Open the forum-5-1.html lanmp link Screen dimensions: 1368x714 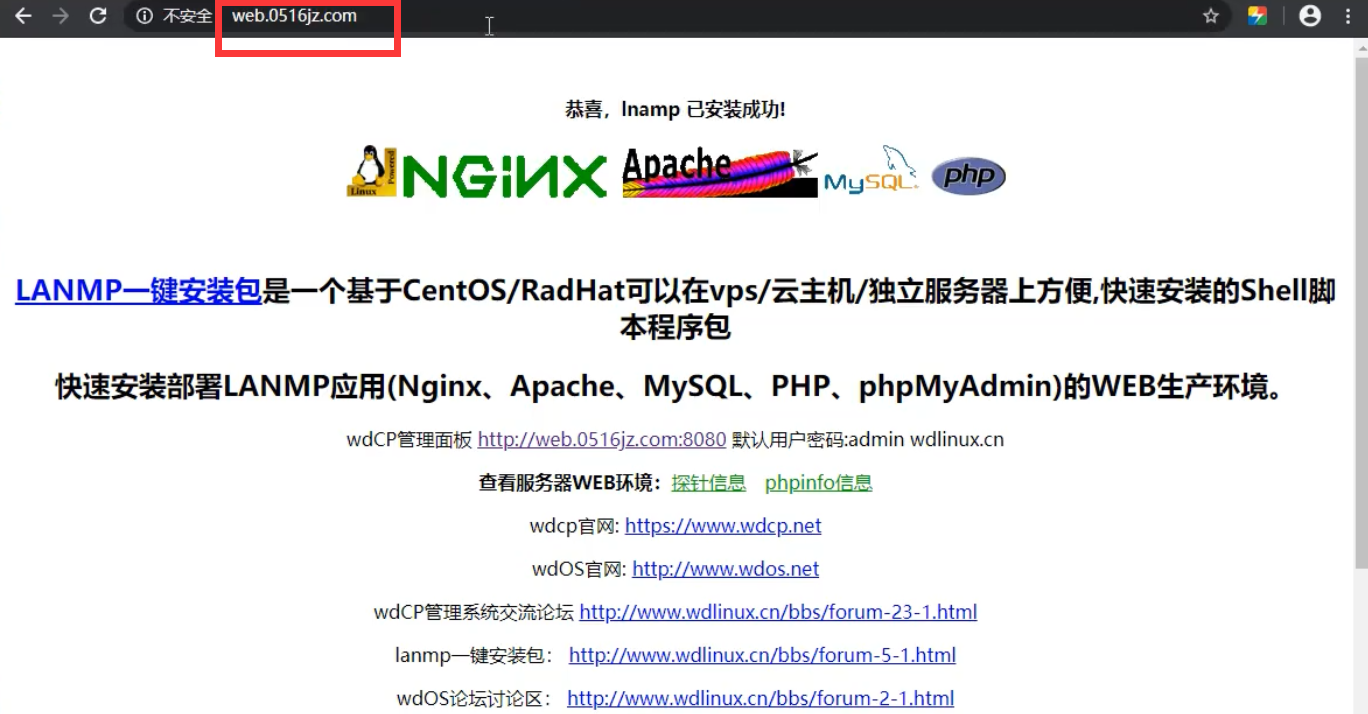click(x=762, y=655)
